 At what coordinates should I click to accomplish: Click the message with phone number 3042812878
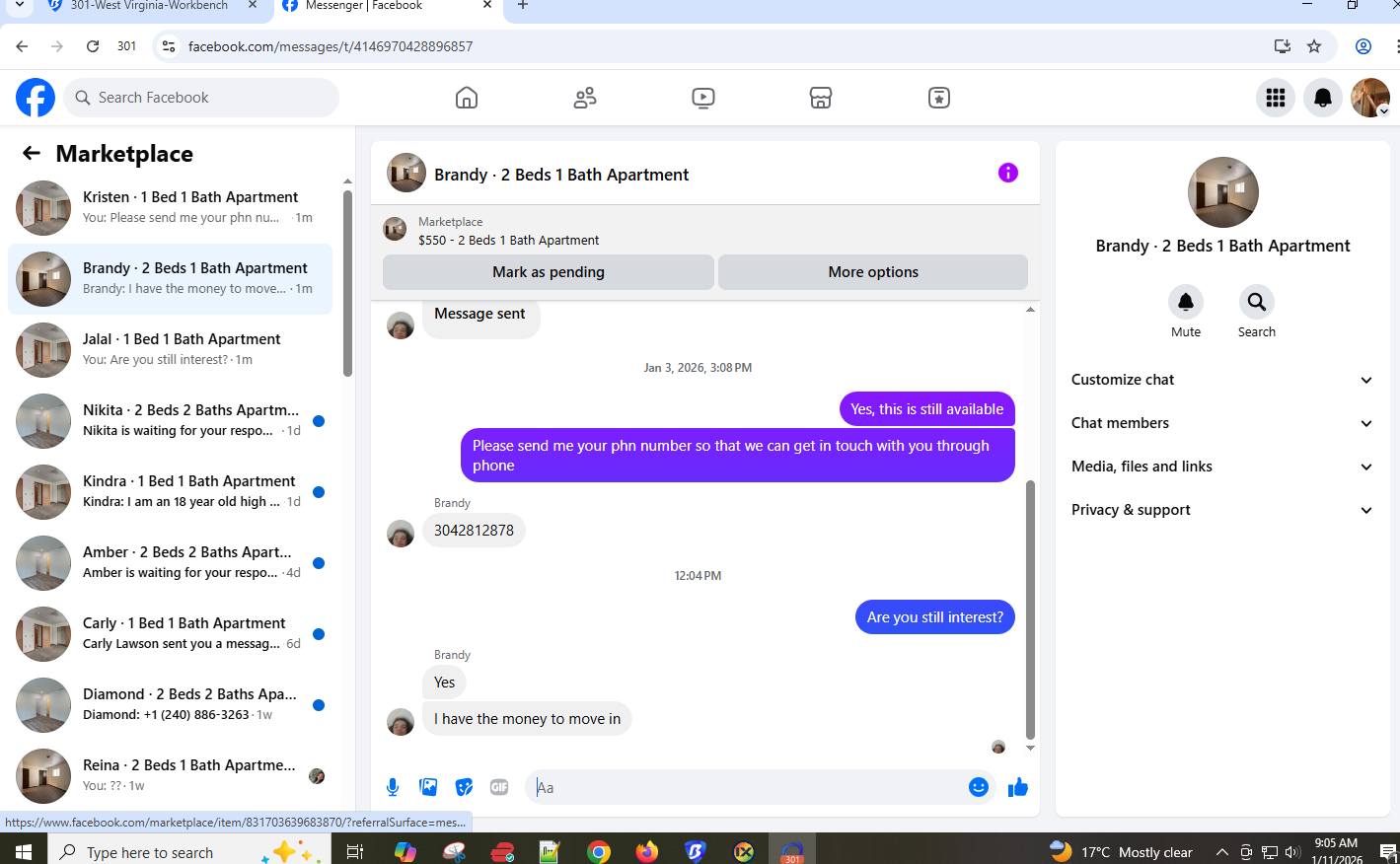point(474,531)
